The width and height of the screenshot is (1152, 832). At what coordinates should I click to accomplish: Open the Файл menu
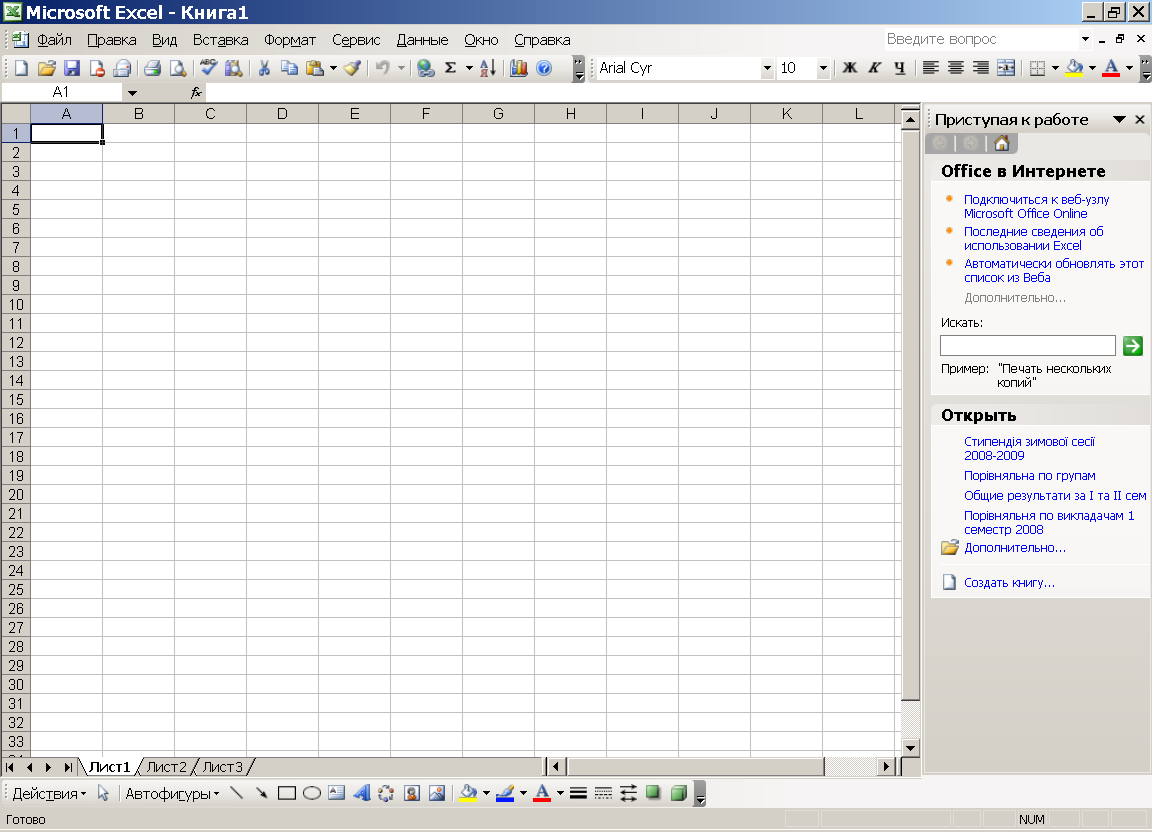coord(54,40)
